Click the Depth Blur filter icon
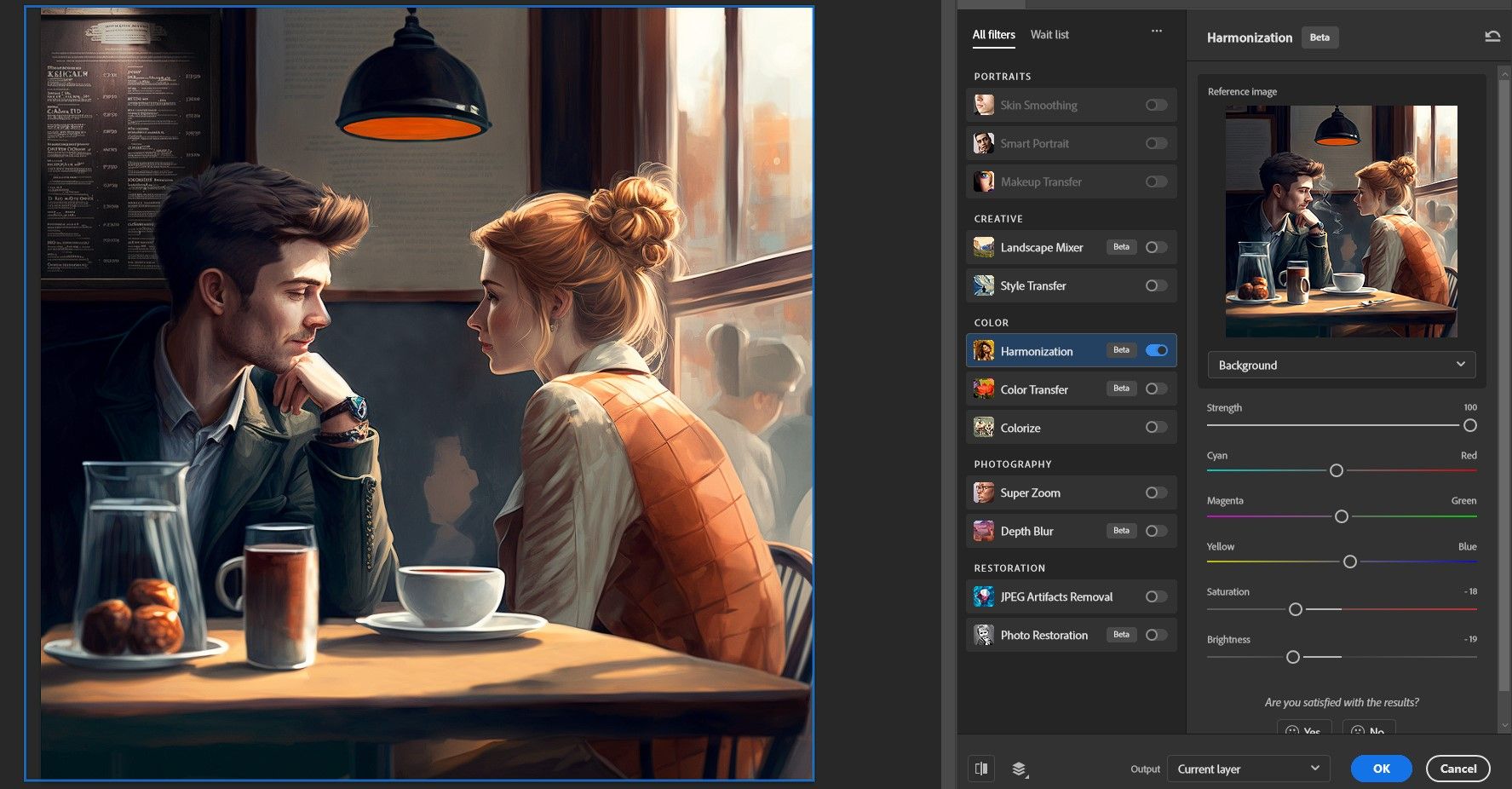This screenshot has width=1512, height=789. [984, 531]
